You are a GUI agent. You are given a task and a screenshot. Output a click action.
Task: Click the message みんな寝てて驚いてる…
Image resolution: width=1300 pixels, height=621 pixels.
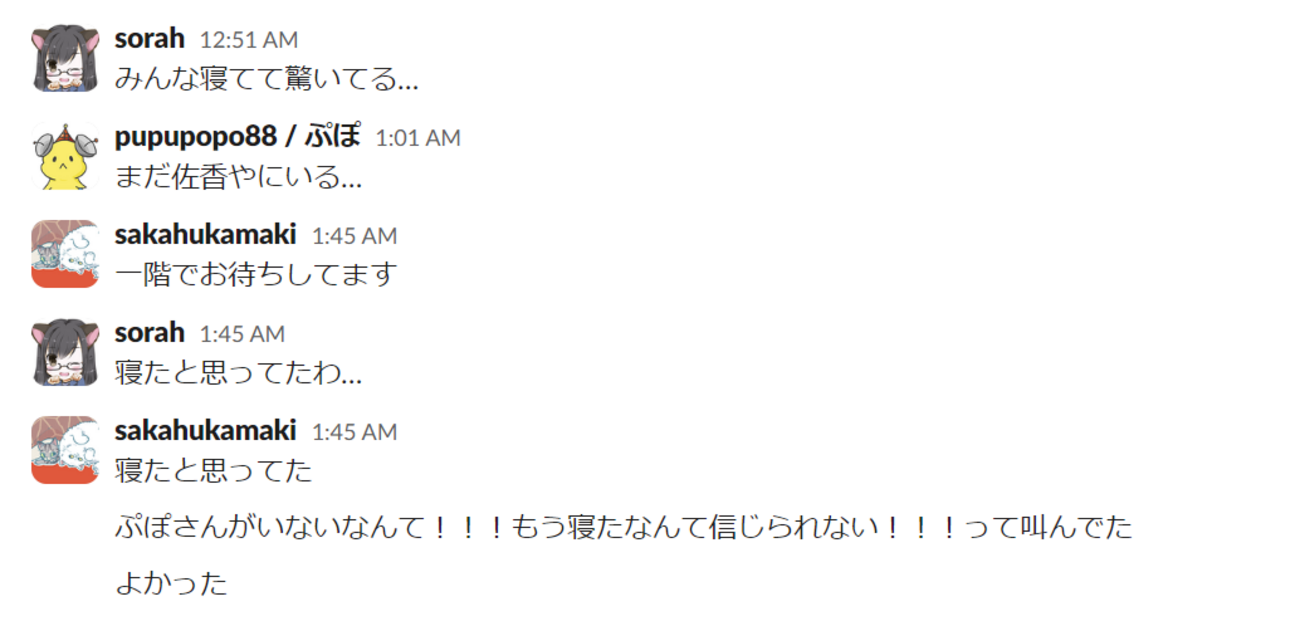(x=267, y=78)
